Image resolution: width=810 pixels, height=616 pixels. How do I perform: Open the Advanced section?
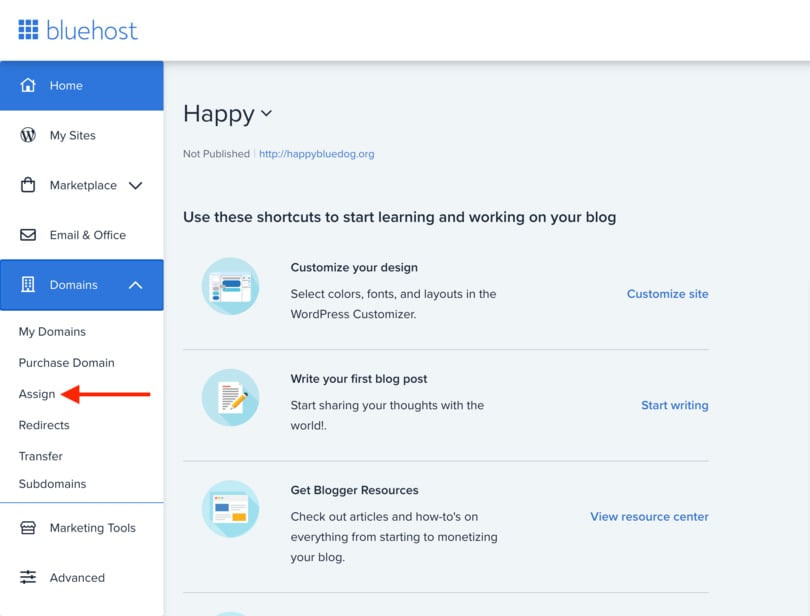coord(82,577)
